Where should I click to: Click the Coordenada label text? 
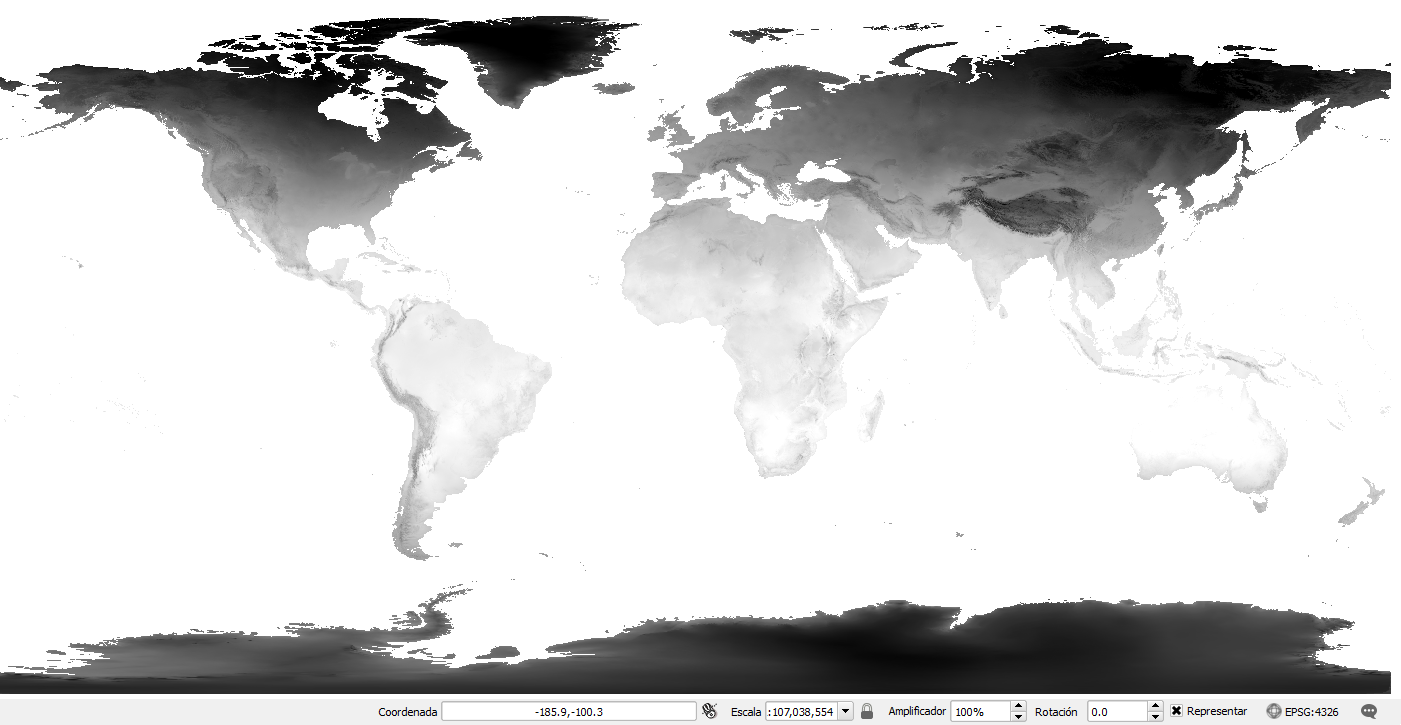tap(408, 712)
